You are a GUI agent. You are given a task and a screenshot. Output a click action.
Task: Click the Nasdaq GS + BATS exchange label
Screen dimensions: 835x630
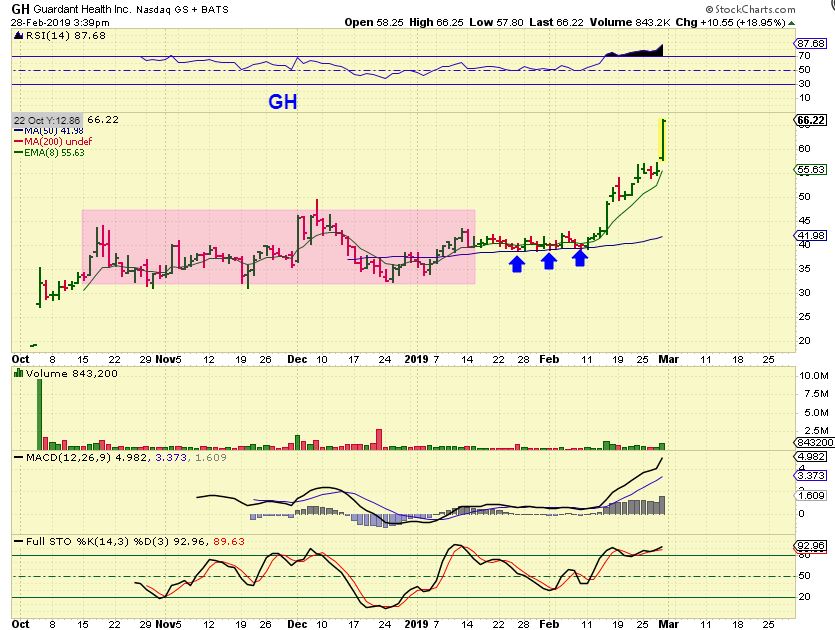click(x=183, y=10)
